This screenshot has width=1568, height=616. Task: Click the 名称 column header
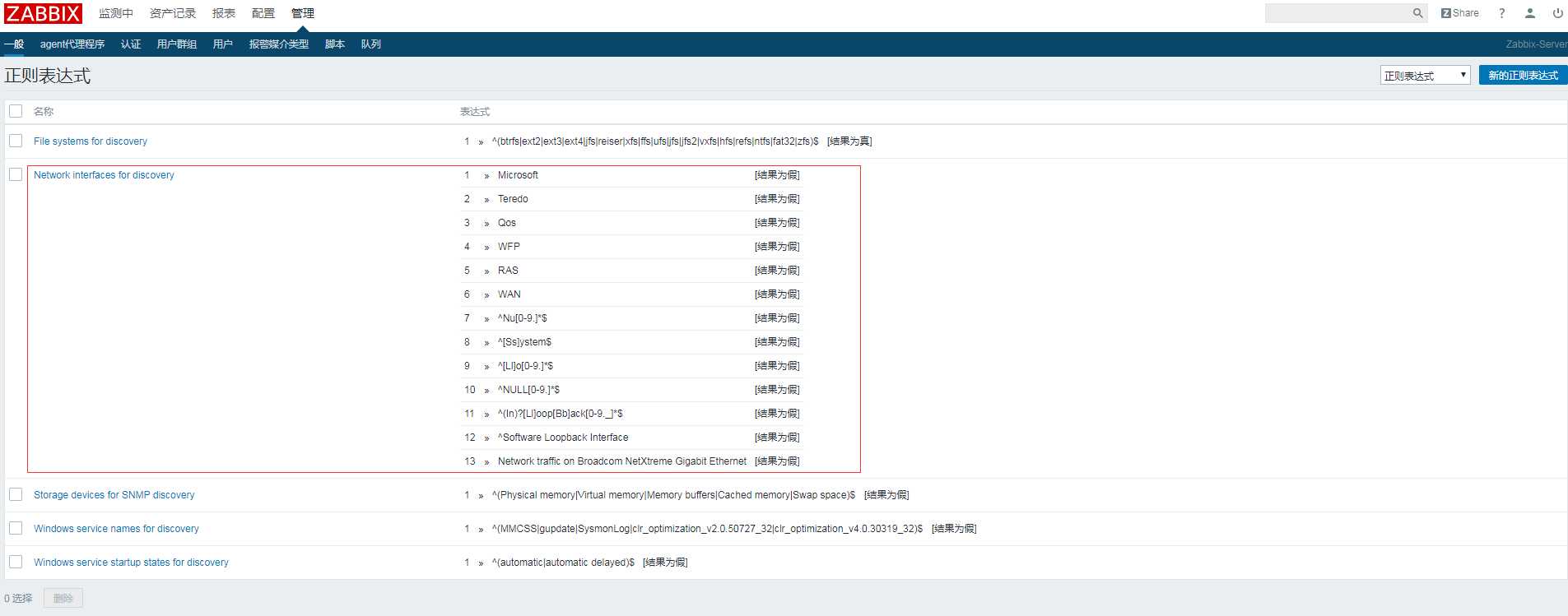coord(44,112)
